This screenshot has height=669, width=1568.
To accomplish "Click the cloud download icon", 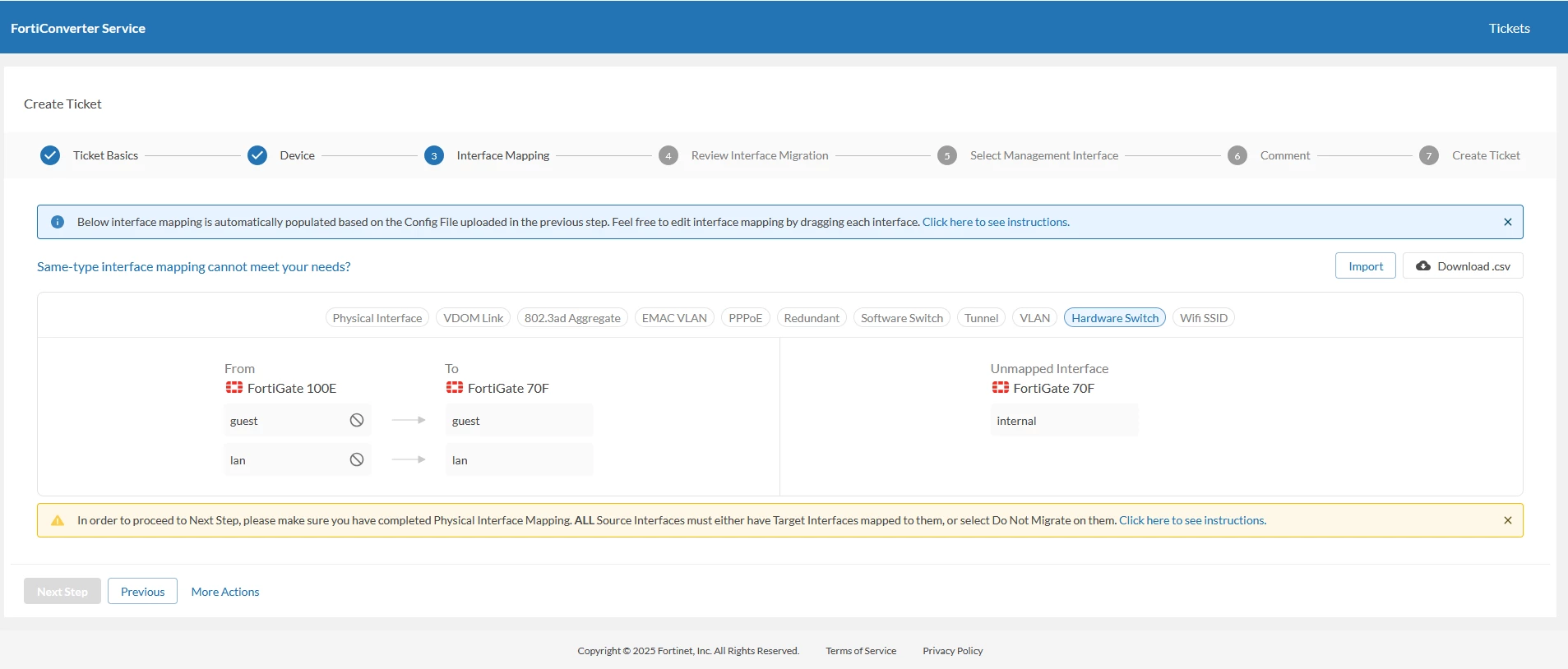I will (x=1423, y=266).
